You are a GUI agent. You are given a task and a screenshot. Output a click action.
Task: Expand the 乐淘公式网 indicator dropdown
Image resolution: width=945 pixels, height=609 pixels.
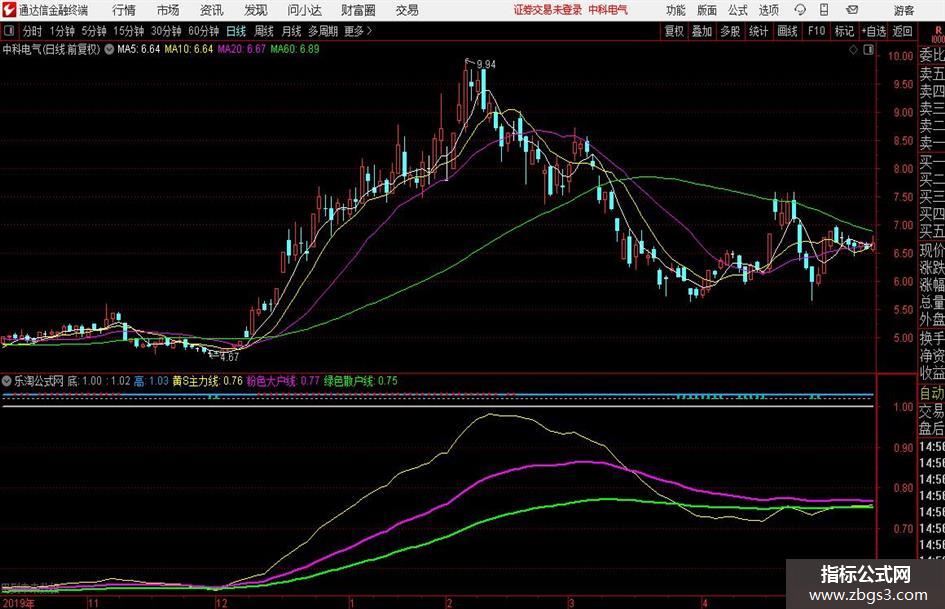point(7,380)
